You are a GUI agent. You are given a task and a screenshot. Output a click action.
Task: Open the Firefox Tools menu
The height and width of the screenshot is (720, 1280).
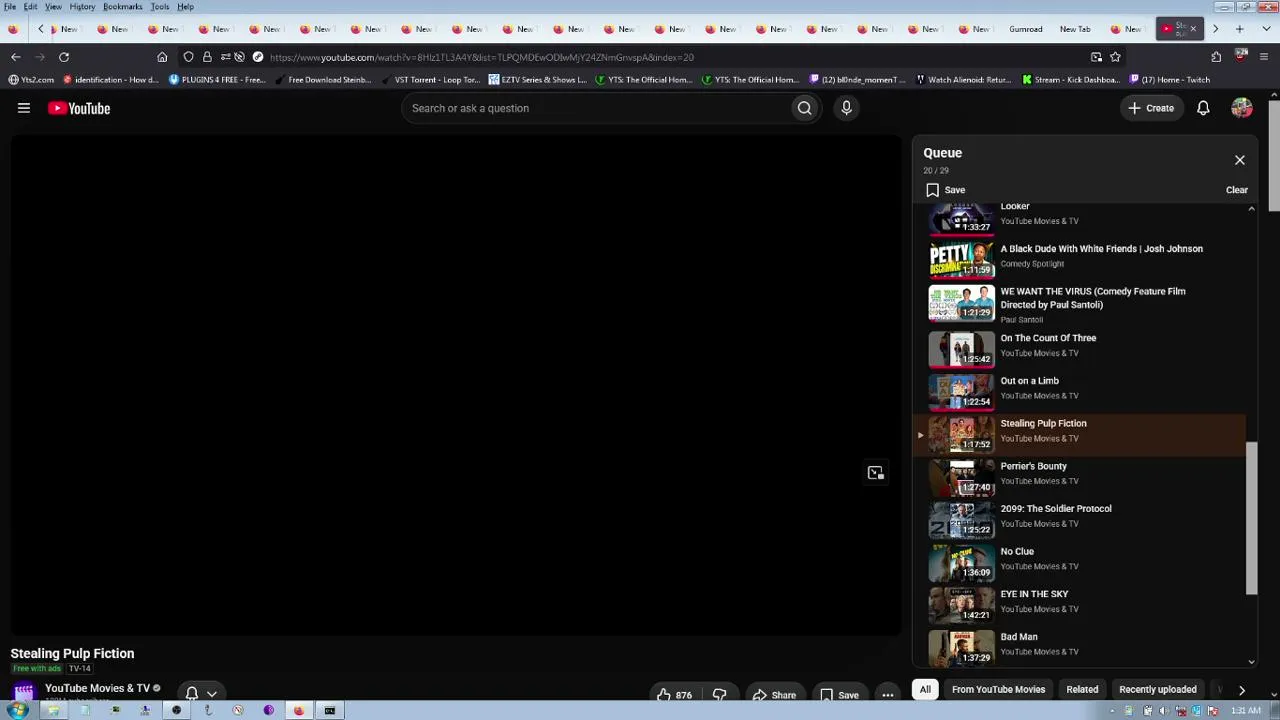click(160, 7)
